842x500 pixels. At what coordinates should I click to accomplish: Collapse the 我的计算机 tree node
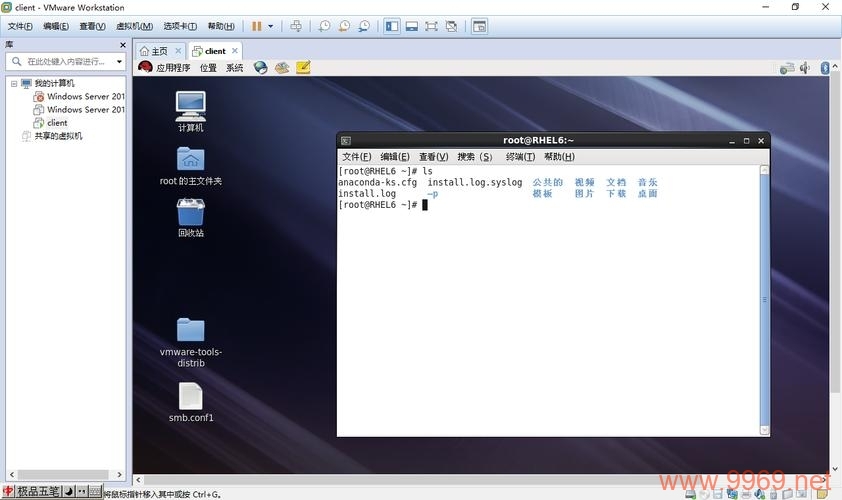(14, 83)
